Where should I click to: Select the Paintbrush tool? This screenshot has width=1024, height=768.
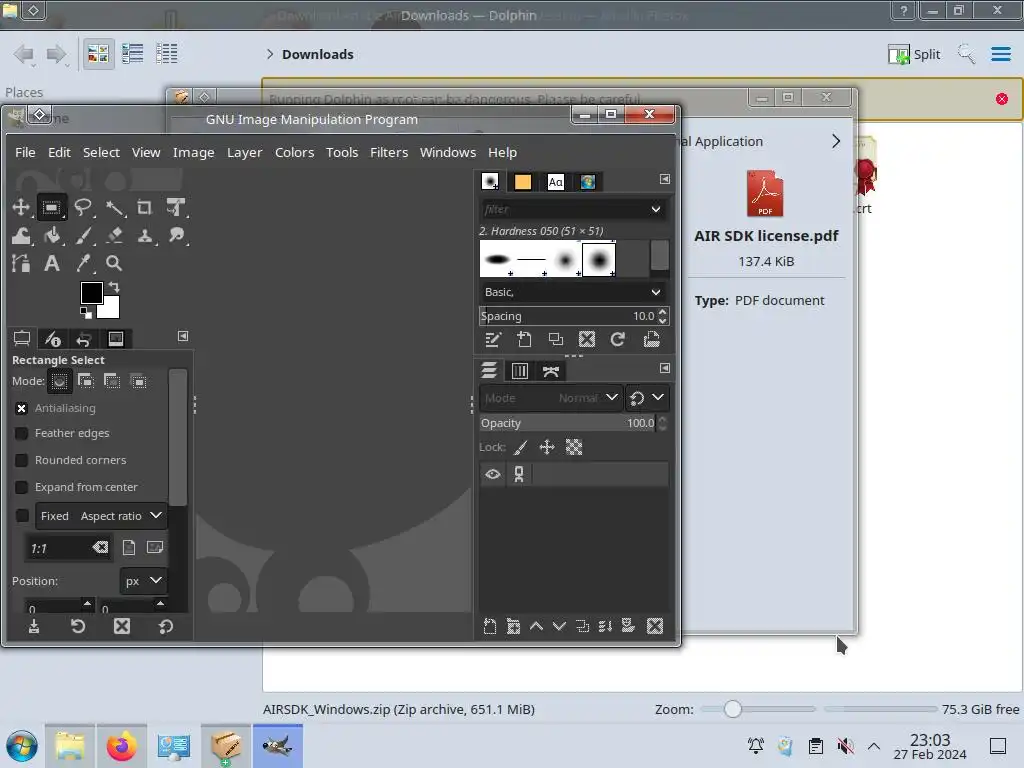[83, 236]
